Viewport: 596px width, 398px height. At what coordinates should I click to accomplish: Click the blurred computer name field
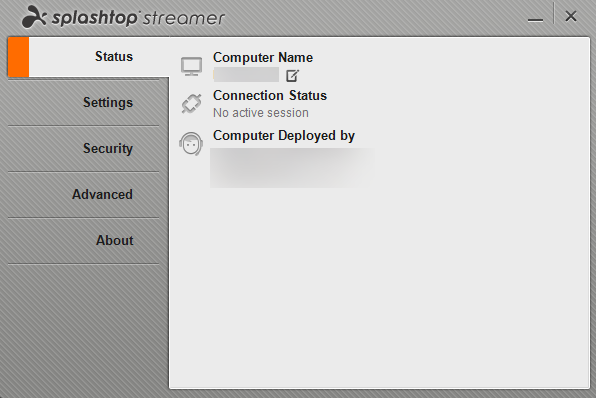point(246,75)
